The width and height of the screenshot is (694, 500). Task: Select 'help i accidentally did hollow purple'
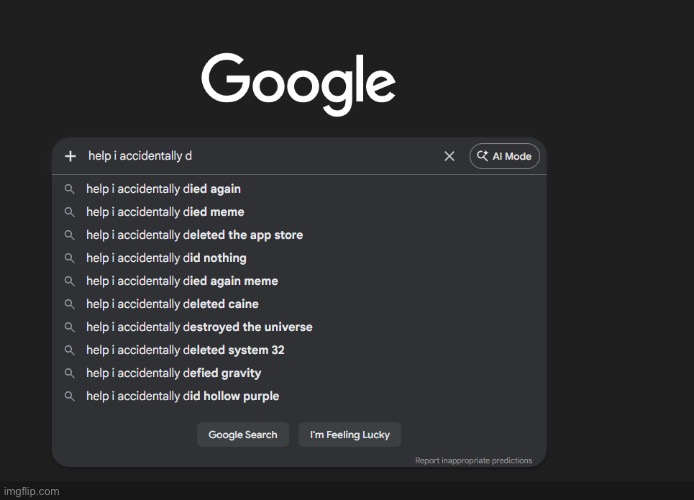(x=182, y=396)
